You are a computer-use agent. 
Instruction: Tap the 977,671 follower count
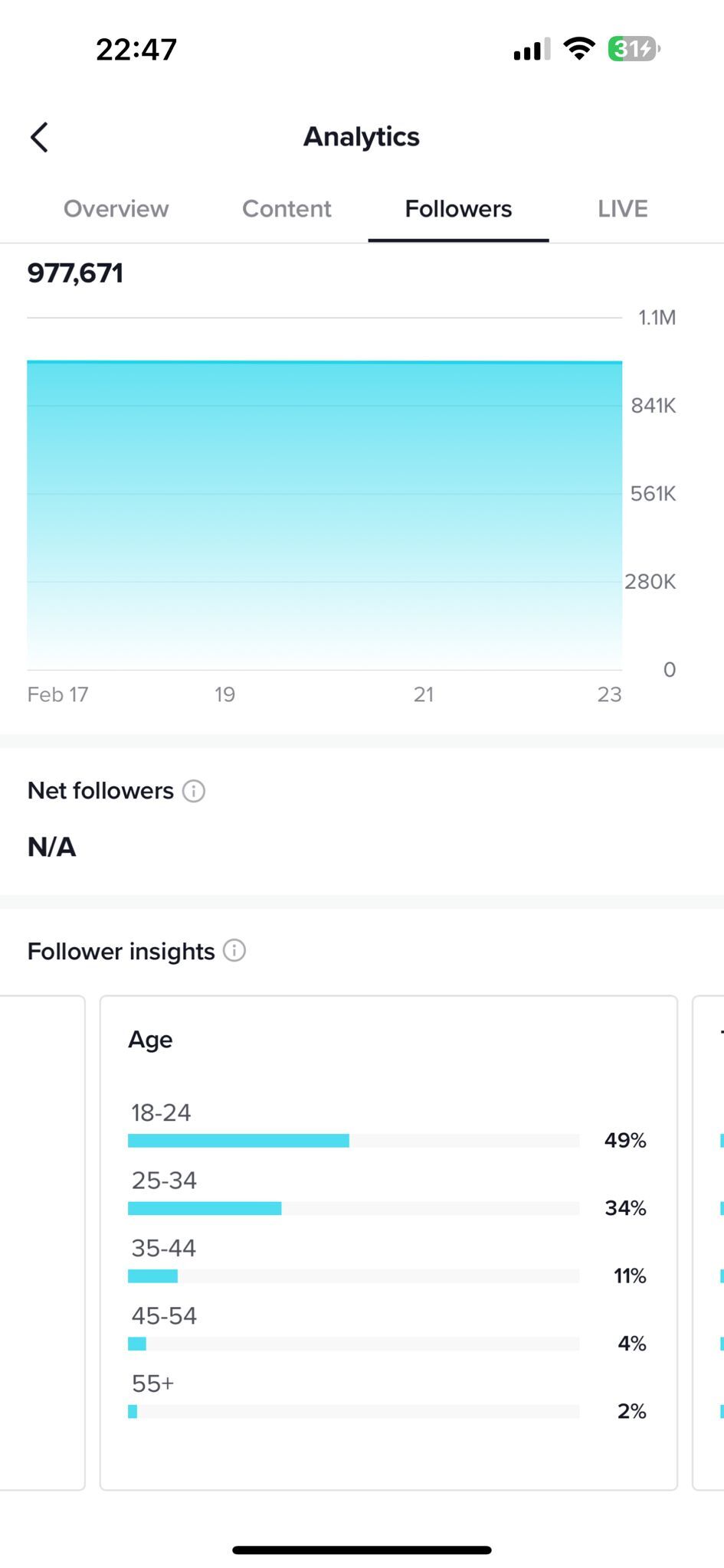tap(75, 273)
